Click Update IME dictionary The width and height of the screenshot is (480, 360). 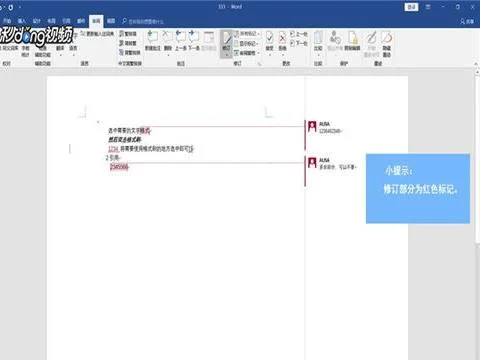[97, 34]
